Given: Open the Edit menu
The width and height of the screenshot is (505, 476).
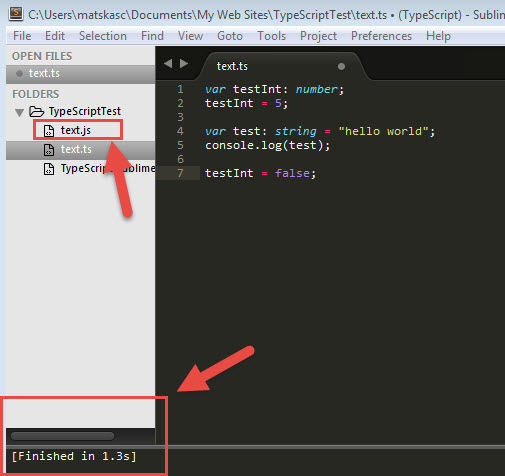Looking at the screenshot, I should [x=55, y=36].
